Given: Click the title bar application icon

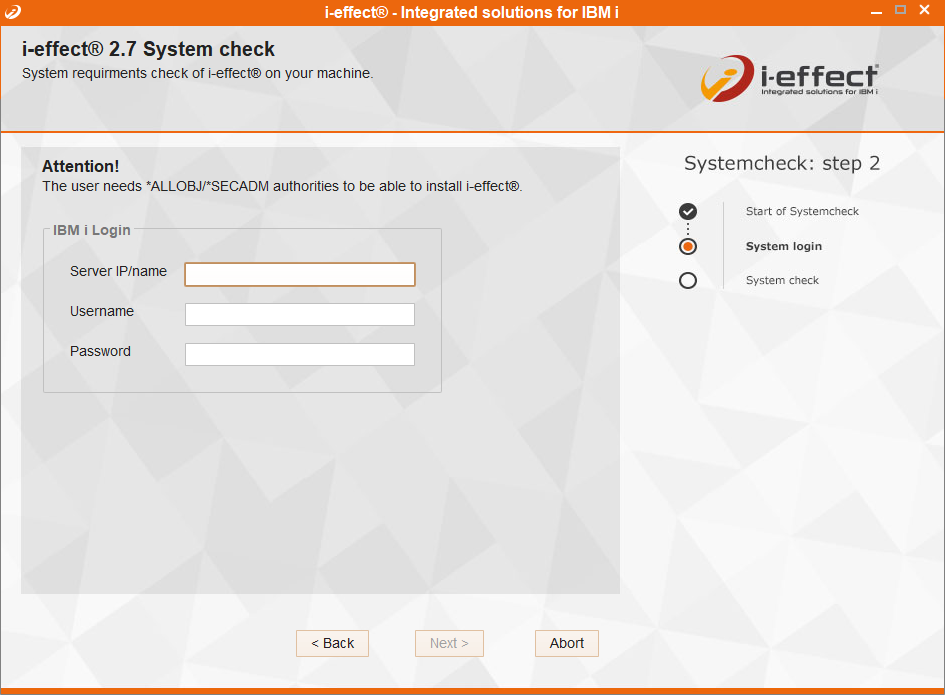Looking at the screenshot, I should (x=13, y=11).
